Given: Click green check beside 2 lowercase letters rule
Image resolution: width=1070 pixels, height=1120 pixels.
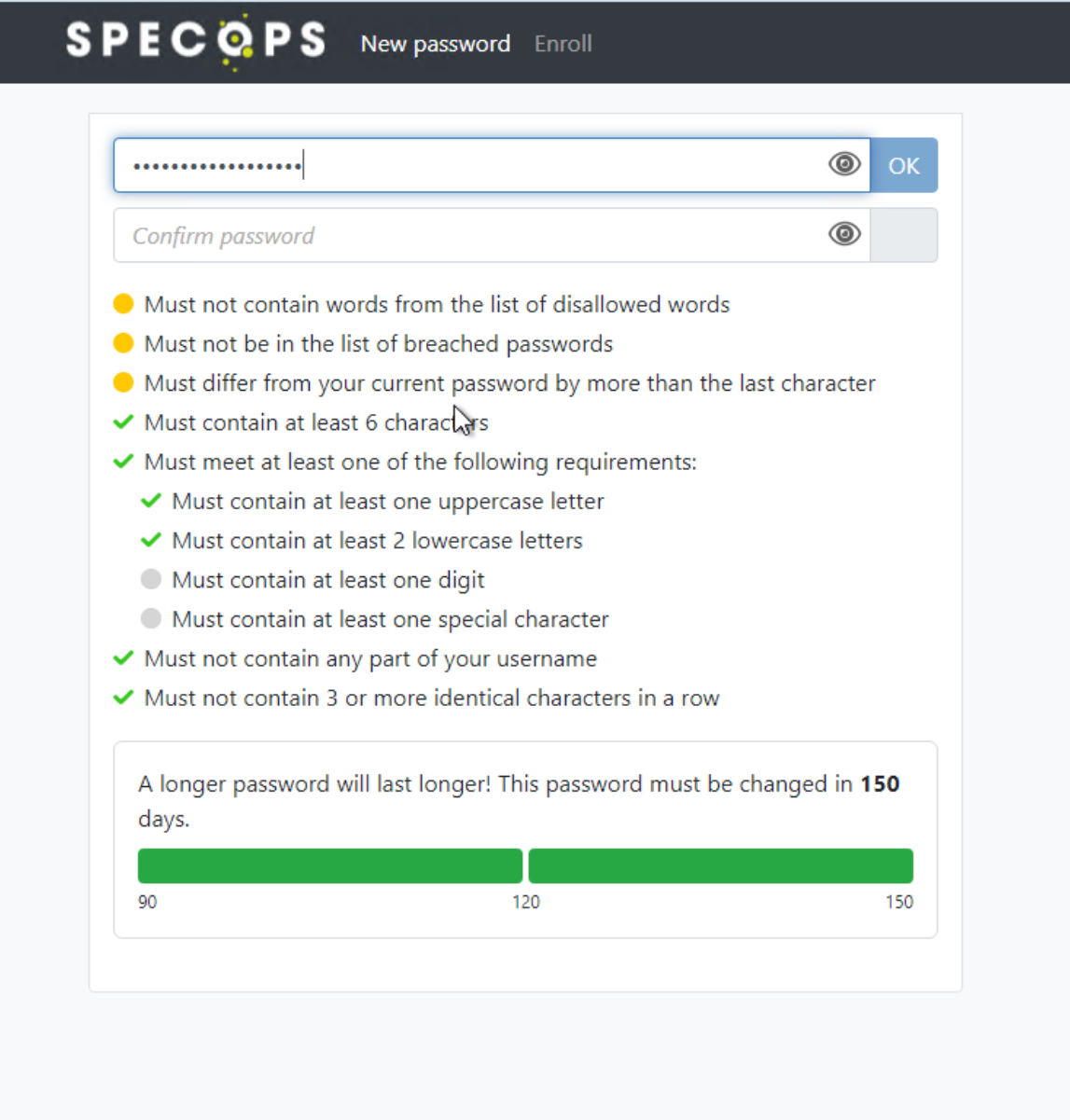Looking at the screenshot, I should [151, 540].
